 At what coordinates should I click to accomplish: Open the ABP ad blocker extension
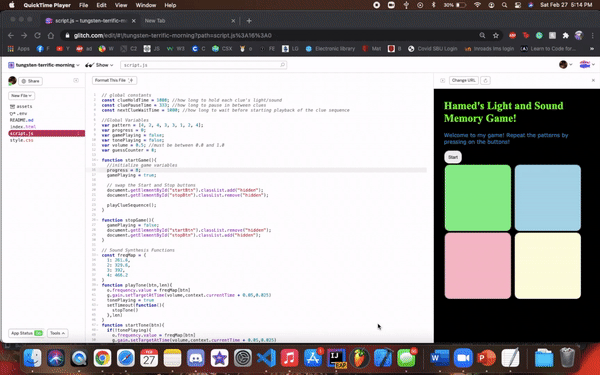pyautogui.click(x=512, y=35)
